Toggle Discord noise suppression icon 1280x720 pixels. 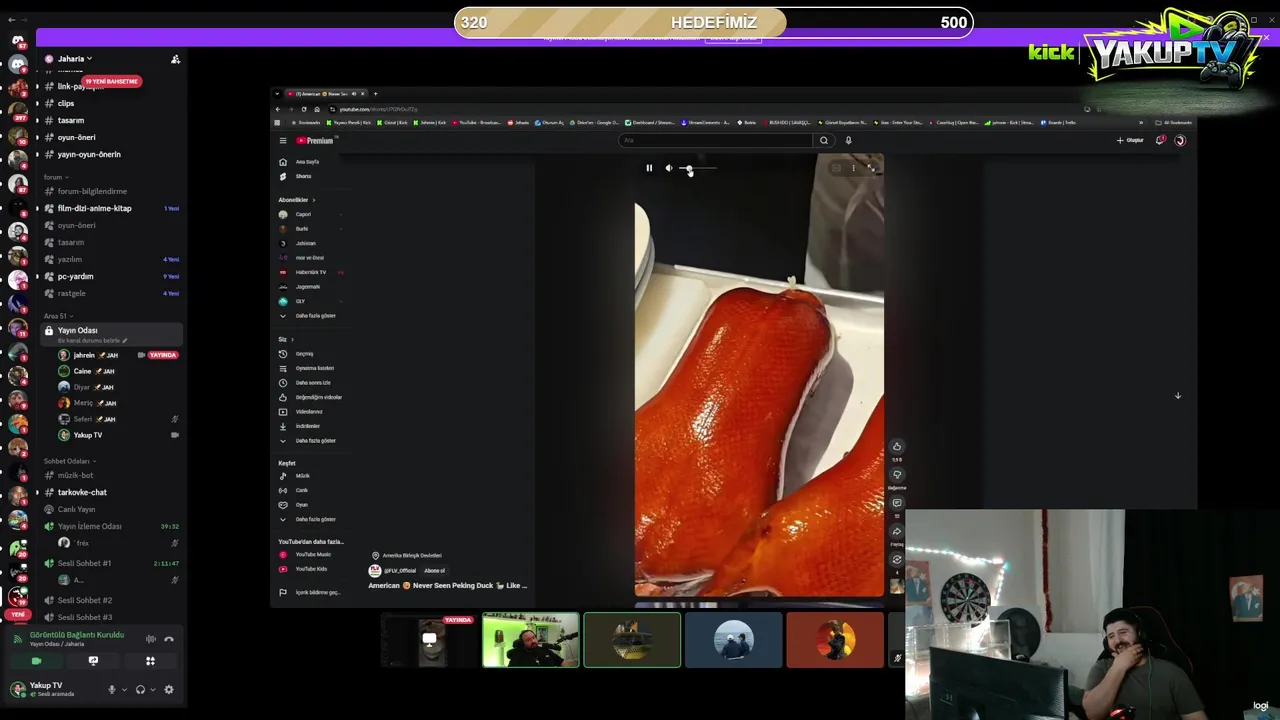[x=151, y=639]
